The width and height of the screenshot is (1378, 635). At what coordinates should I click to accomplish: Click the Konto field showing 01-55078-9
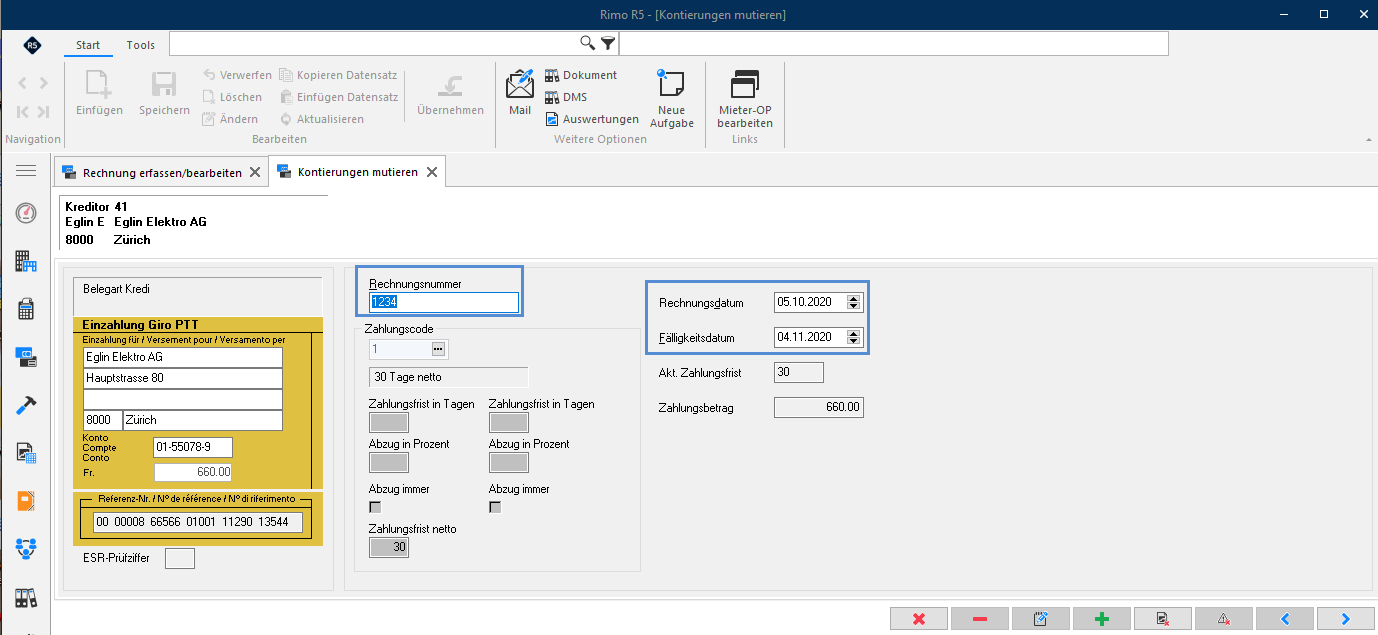tap(193, 447)
